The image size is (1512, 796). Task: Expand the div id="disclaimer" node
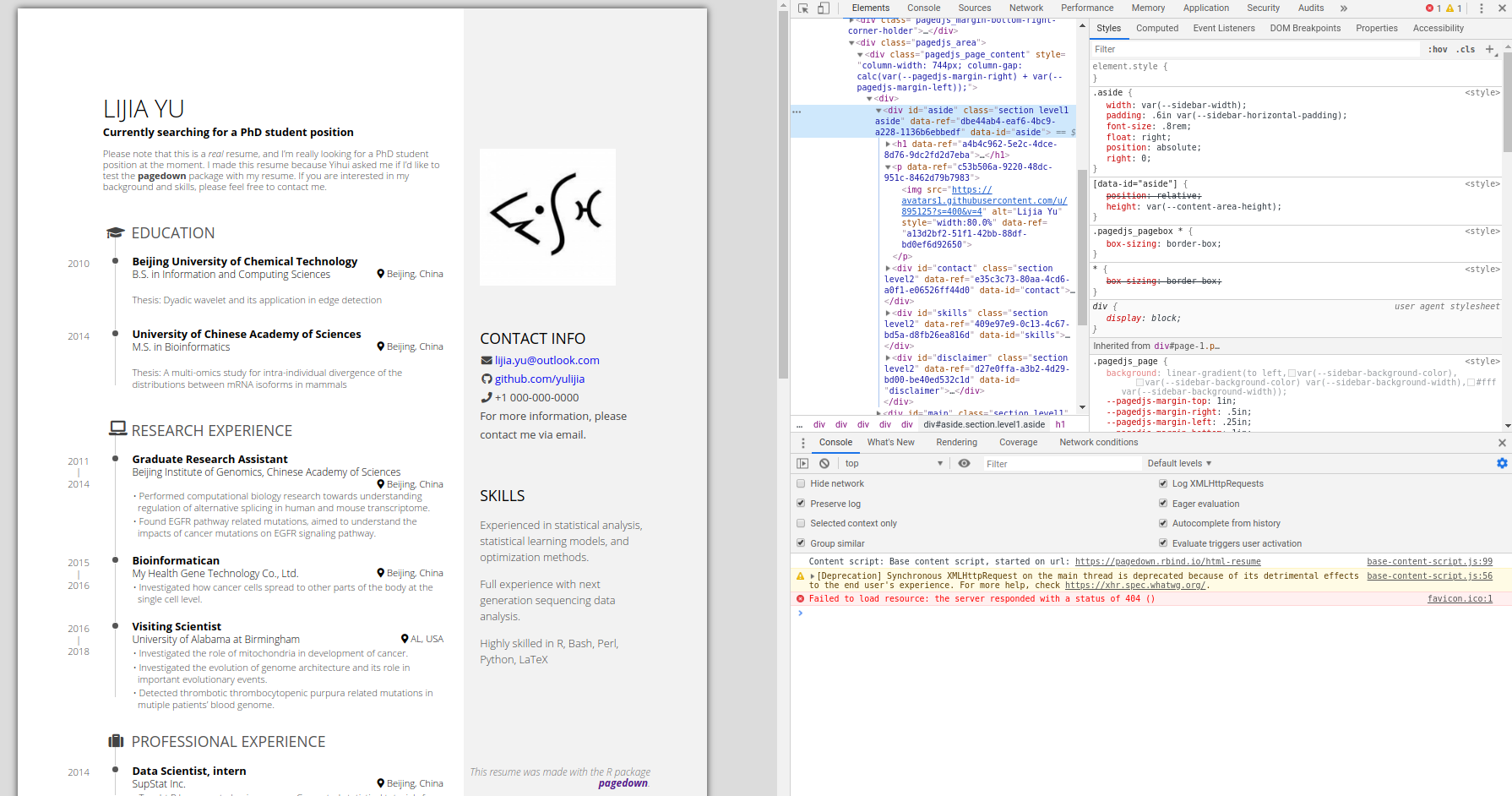888,358
